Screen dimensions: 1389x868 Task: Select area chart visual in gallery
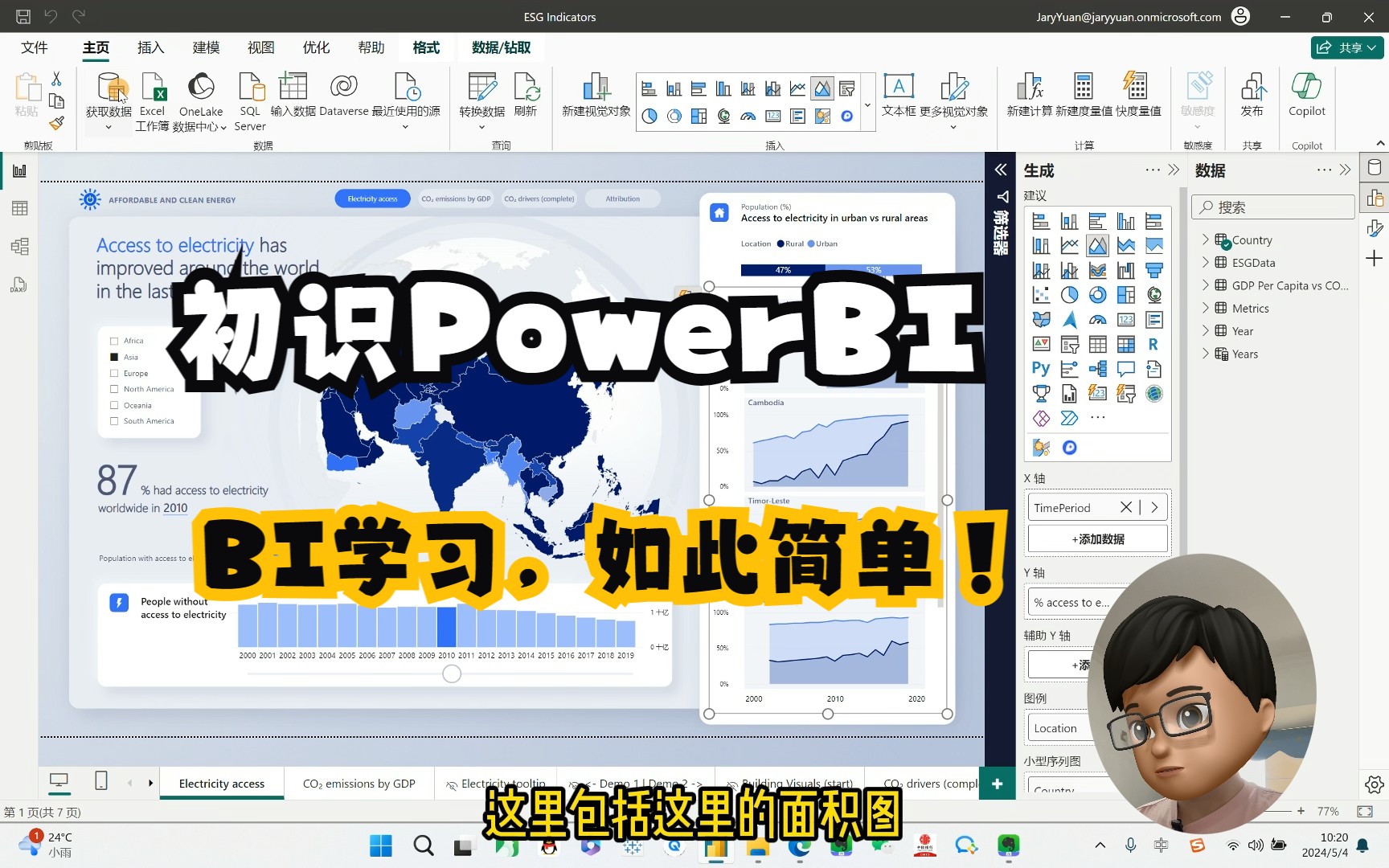(1097, 246)
